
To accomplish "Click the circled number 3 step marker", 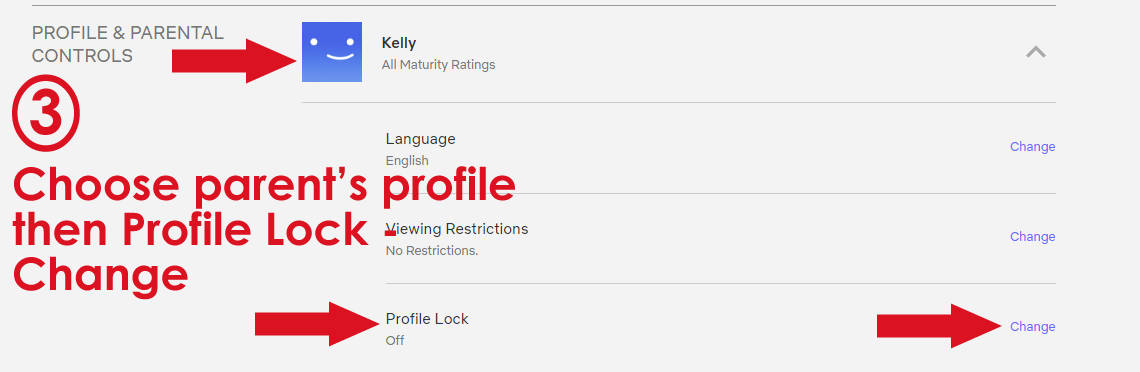I will coord(46,113).
